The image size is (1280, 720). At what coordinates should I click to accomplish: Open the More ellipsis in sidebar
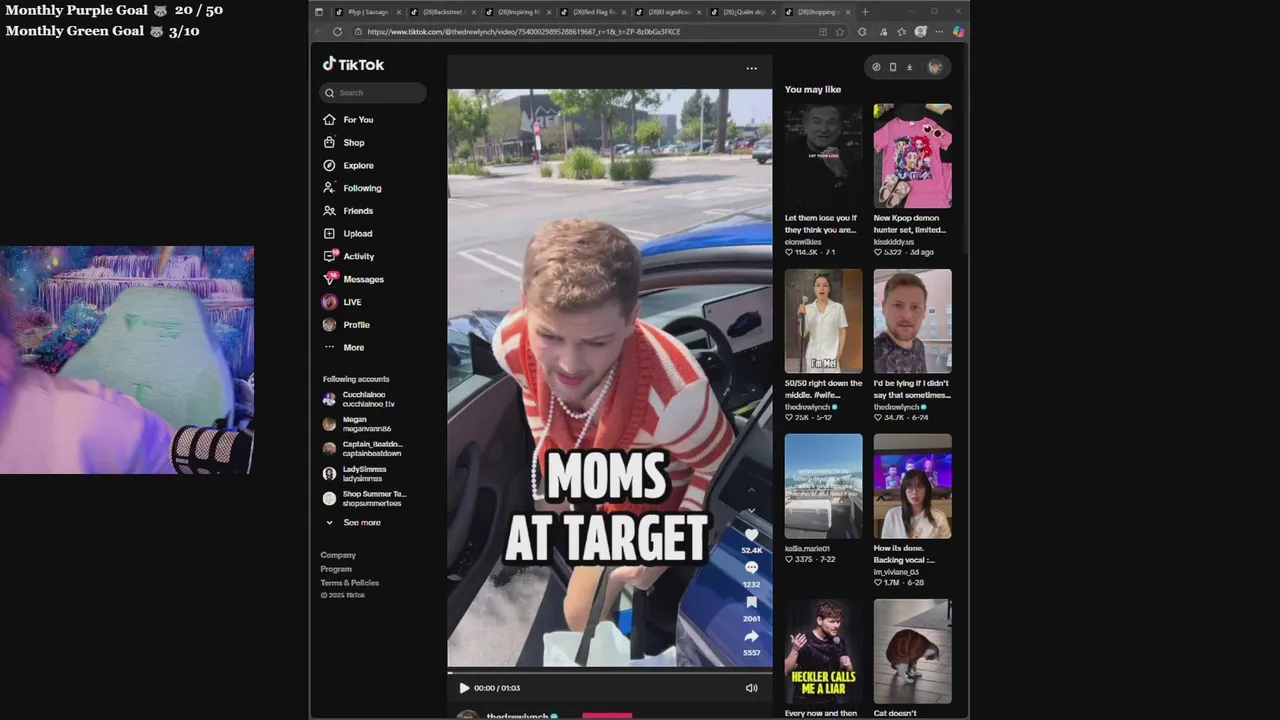pyautogui.click(x=329, y=347)
